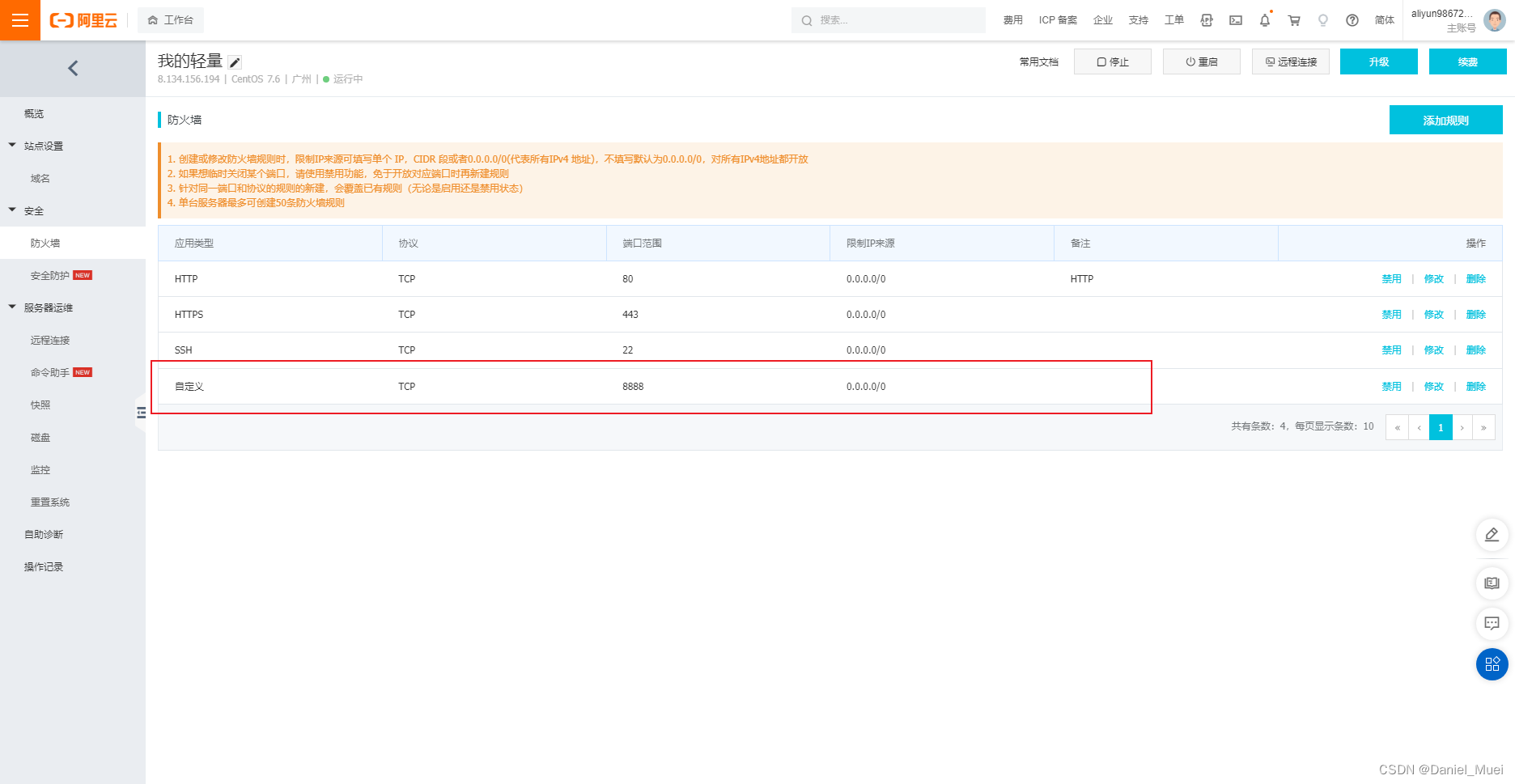This screenshot has width=1515, height=784.
Task: Collapse sidebar with the handle icon
Action: pyautogui.click(x=141, y=413)
